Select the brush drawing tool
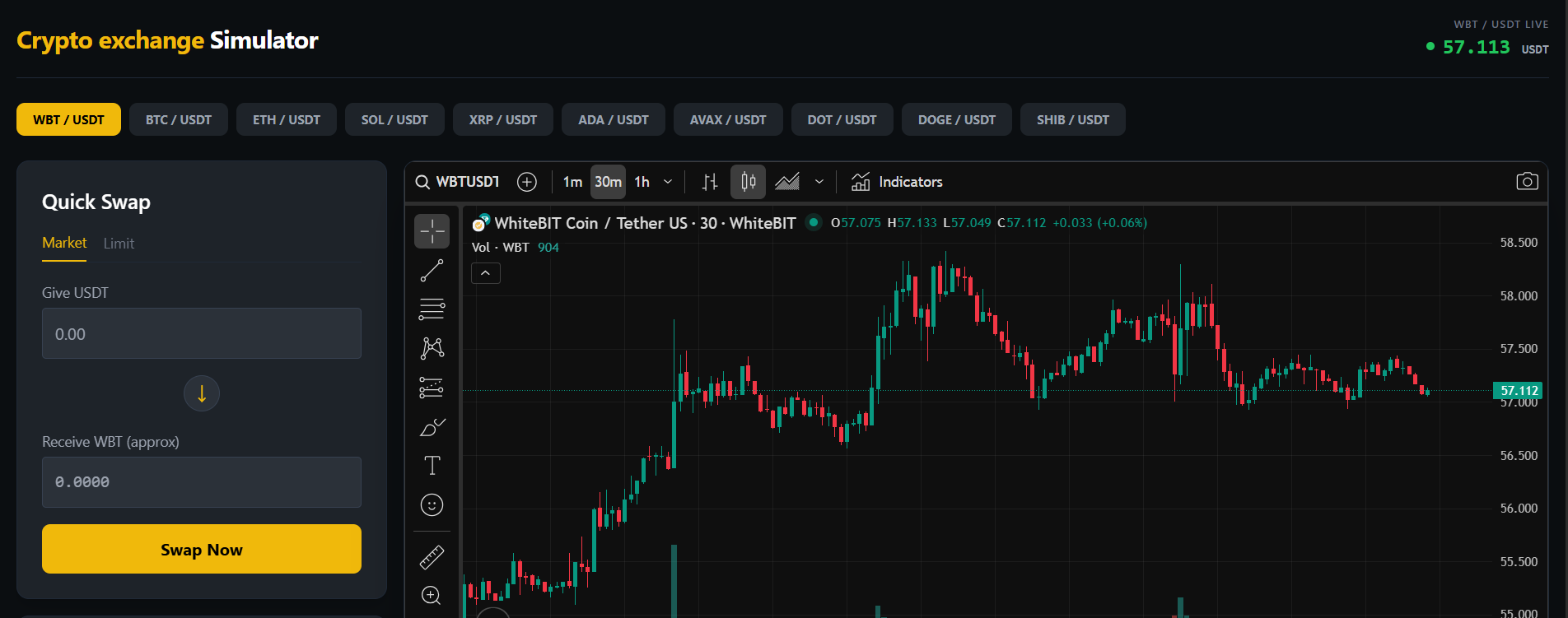Screen dimensions: 1568x618 (432, 426)
